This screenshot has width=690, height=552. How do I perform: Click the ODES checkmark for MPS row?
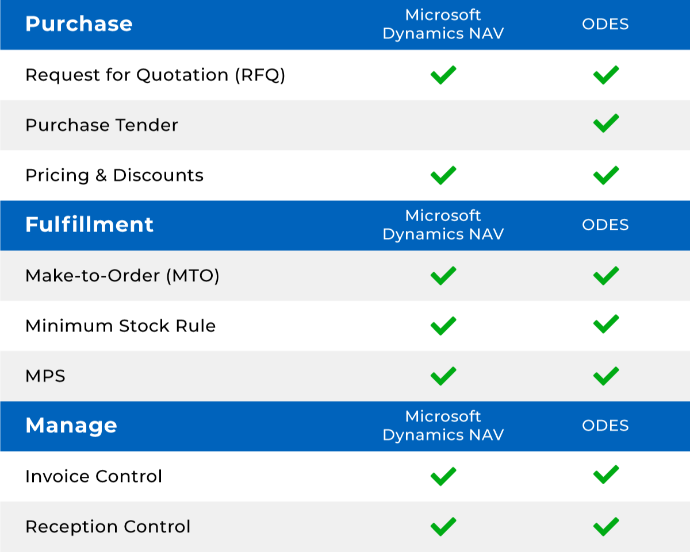tap(606, 376)
